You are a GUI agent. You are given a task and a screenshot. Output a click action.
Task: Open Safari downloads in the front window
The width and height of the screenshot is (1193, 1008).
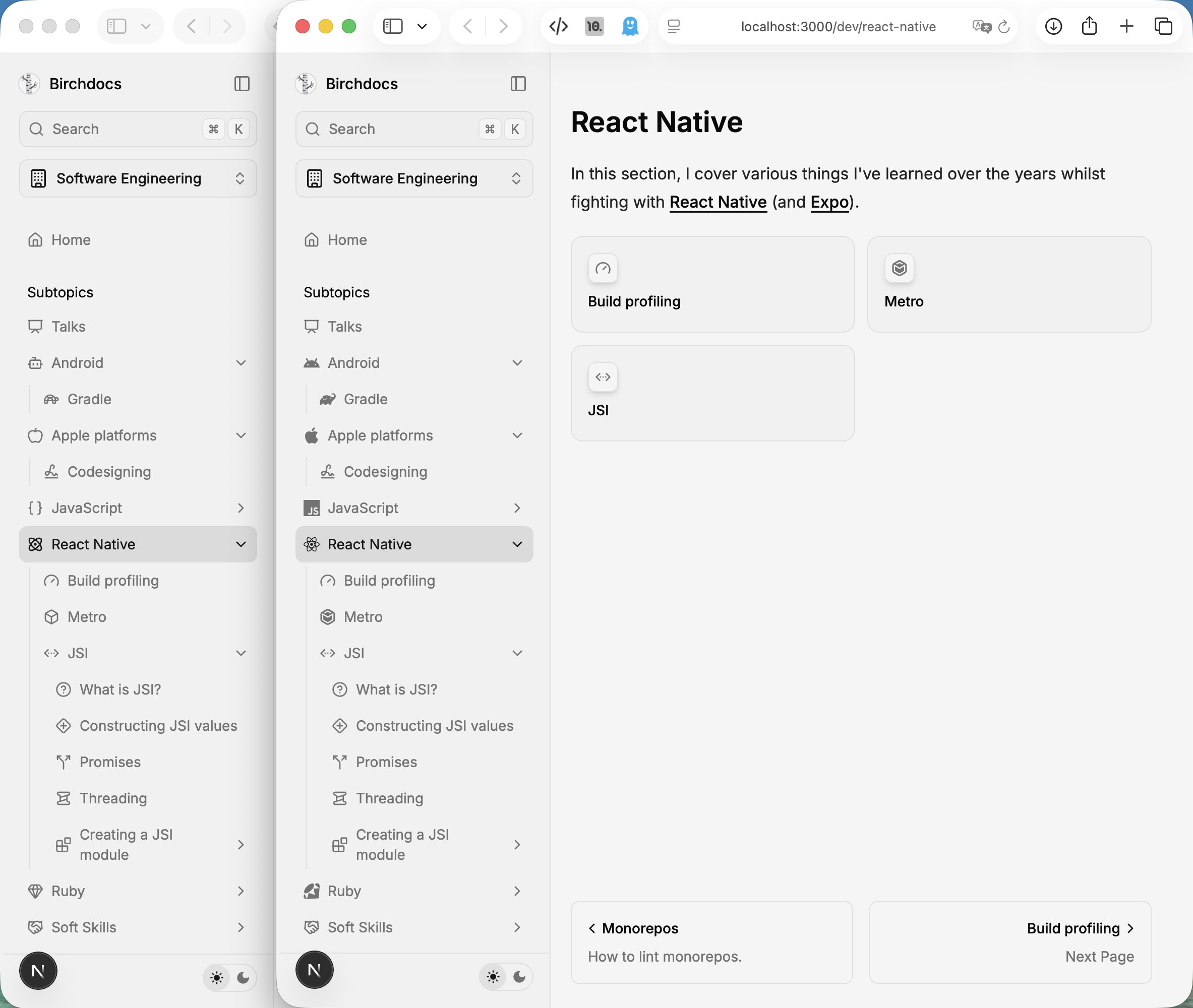point(1053,26)
